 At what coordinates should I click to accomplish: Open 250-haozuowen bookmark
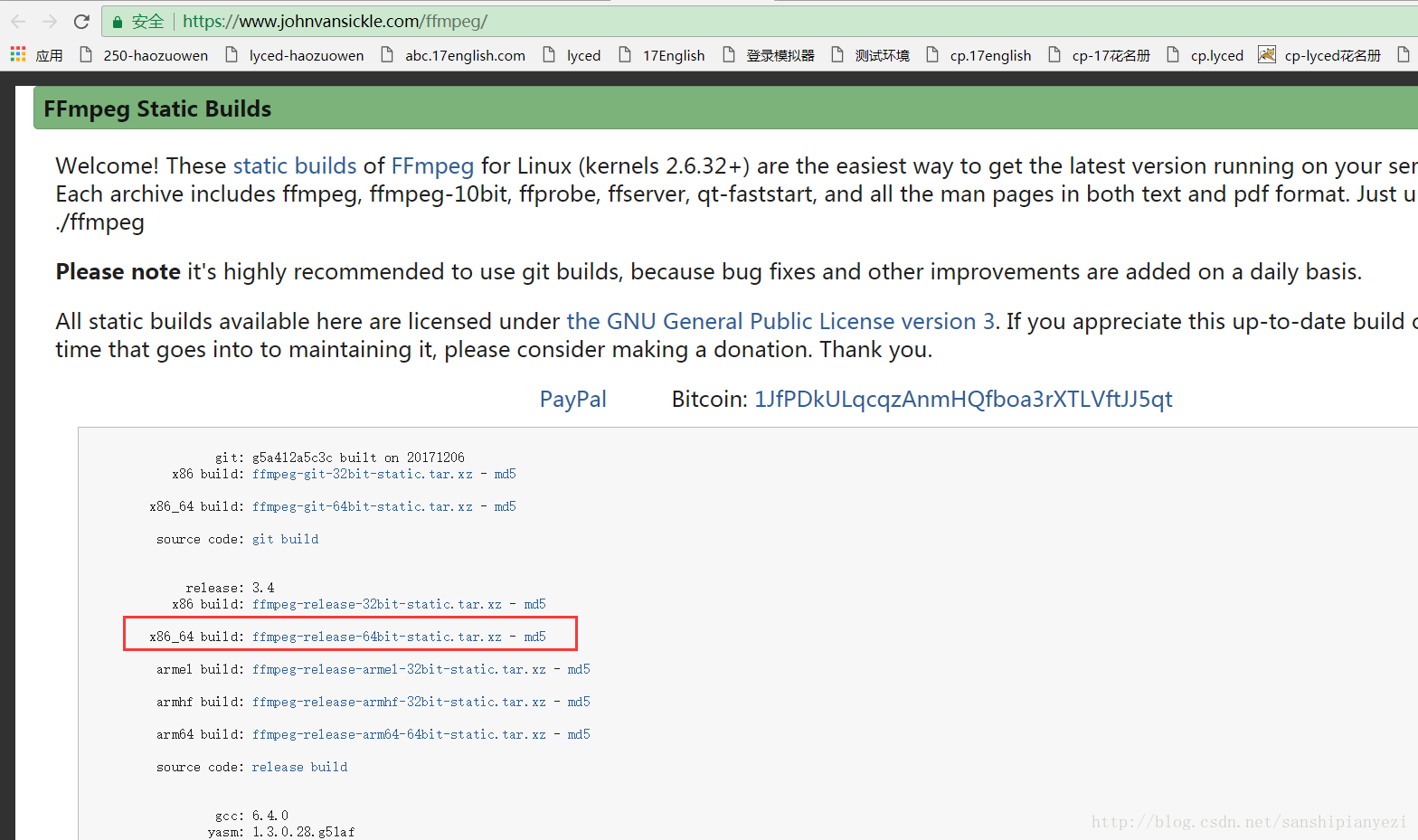coord(144,55)
